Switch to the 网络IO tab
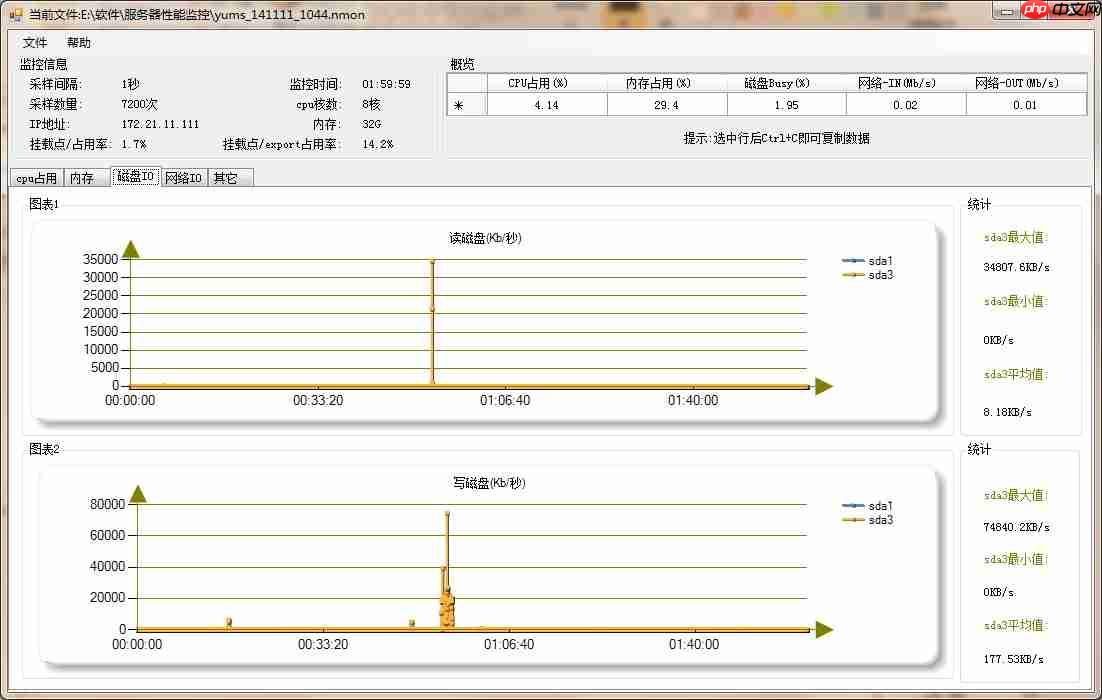The image size is (1102, 700). coord(182,177)
